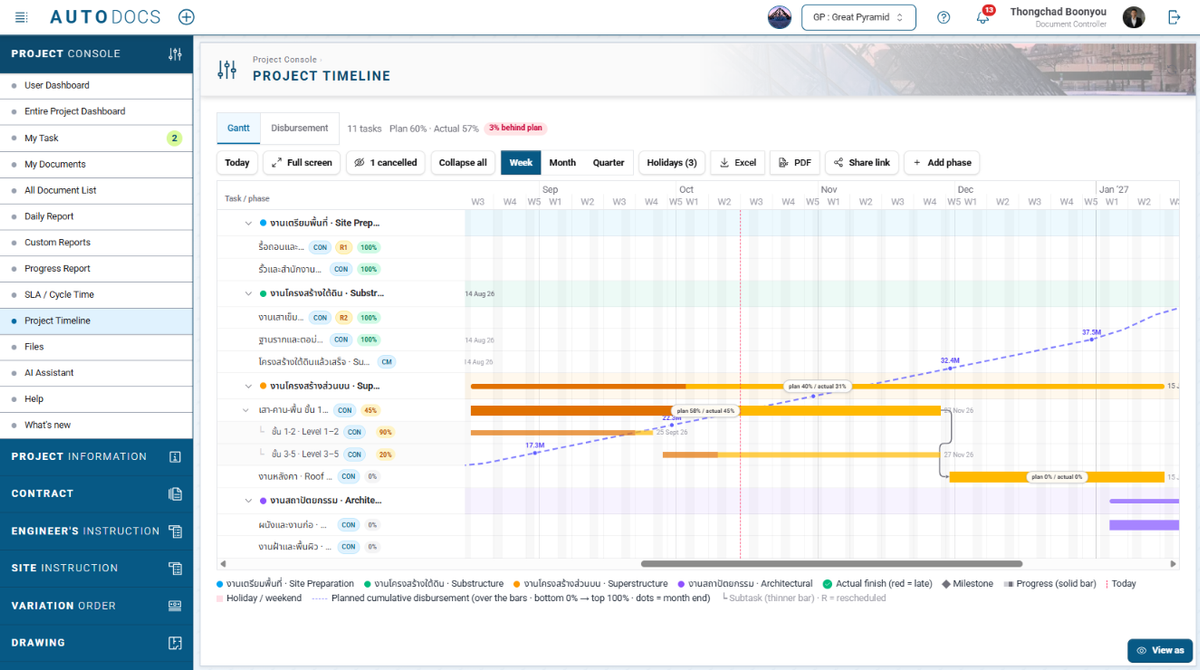Select Quarter view scale
The height and width of the screenshot is (670, 1200).
tap(608, 162)
